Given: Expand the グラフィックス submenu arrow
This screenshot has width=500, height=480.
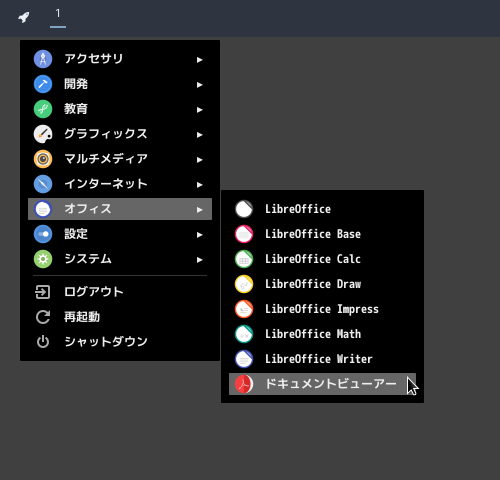Looking at the screenshot, I should 199,135.
